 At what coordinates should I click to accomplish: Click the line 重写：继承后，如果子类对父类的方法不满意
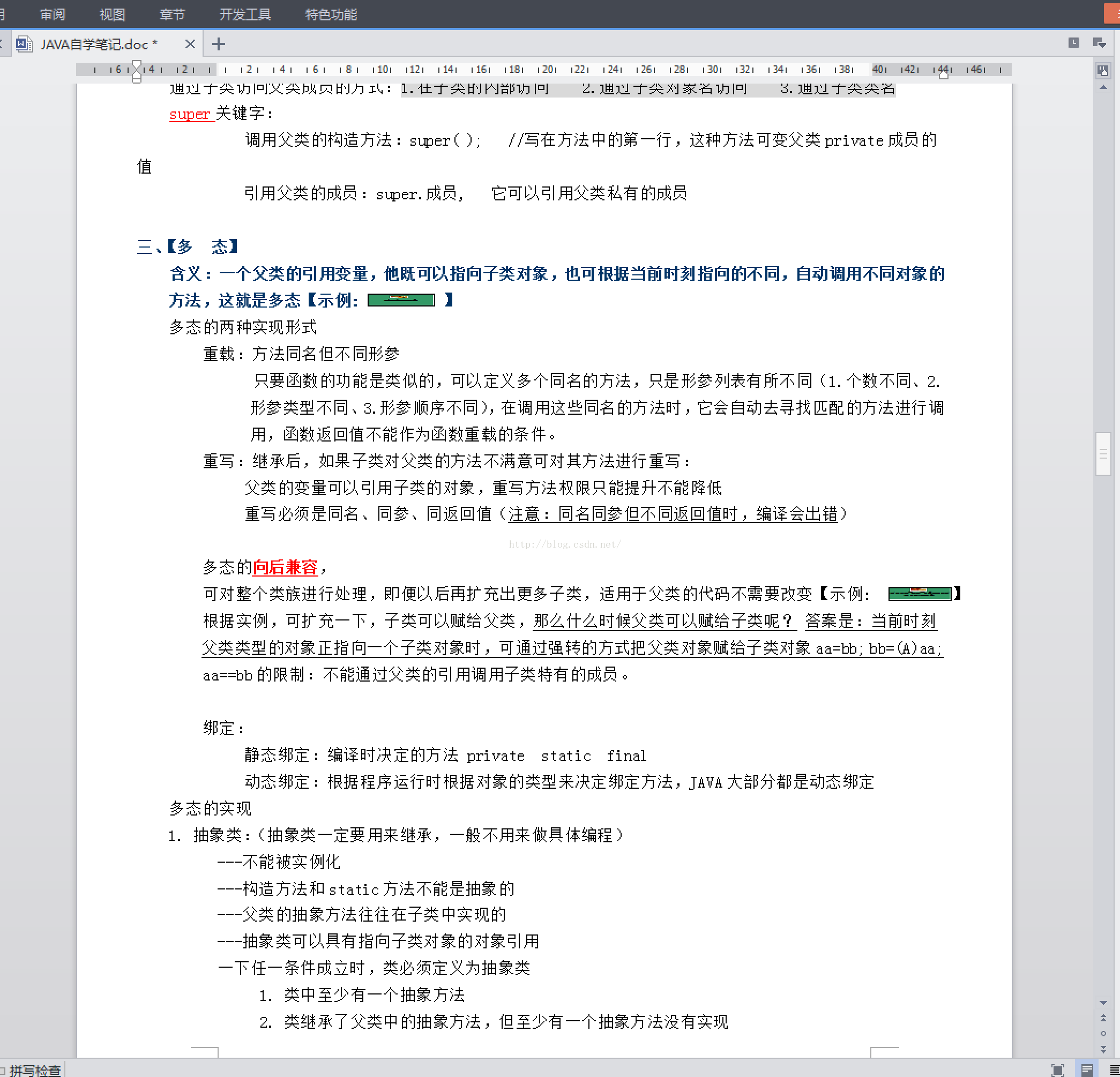click(x=447, y=461)
